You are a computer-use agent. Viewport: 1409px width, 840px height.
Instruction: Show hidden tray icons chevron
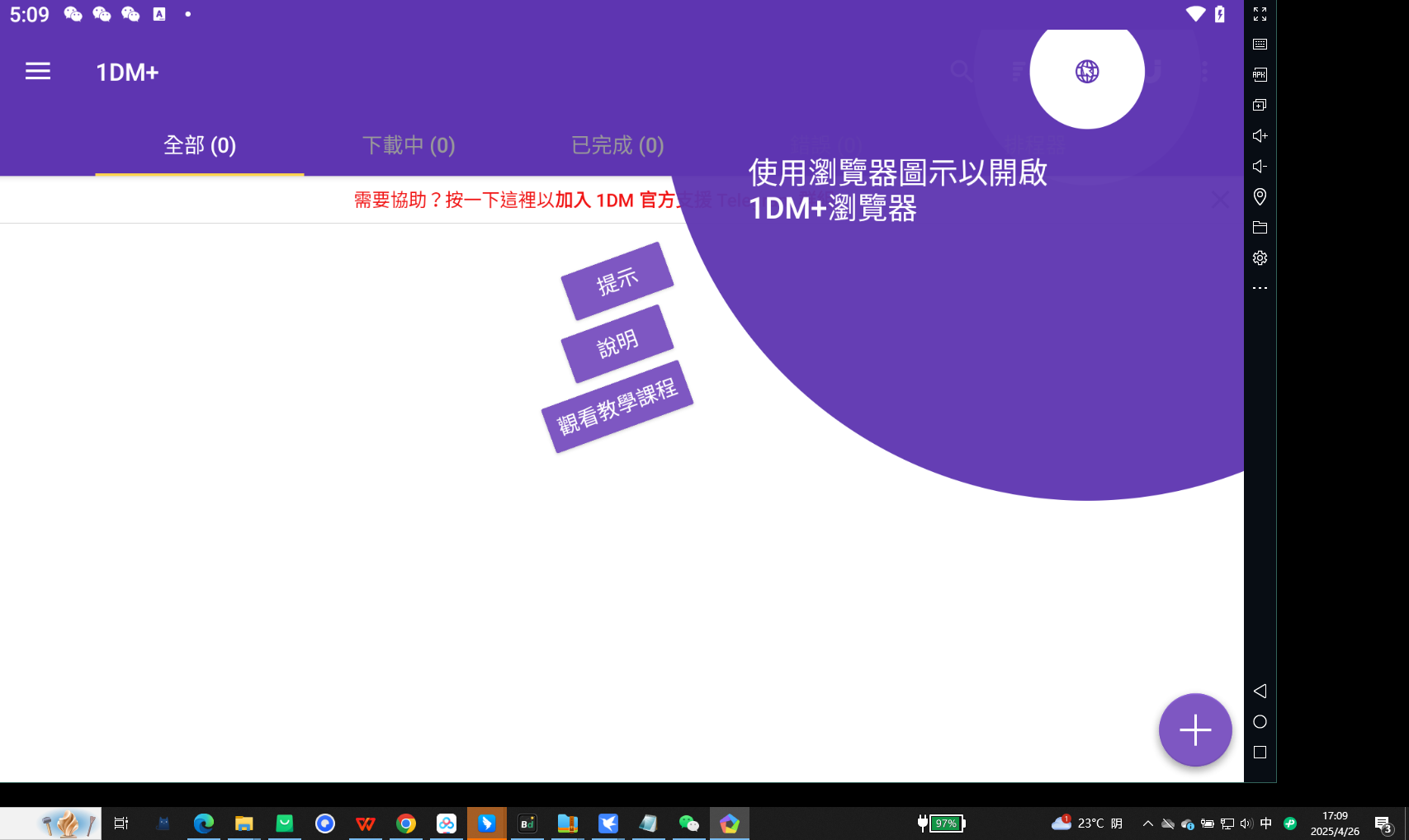click(x=1147, y=823)
